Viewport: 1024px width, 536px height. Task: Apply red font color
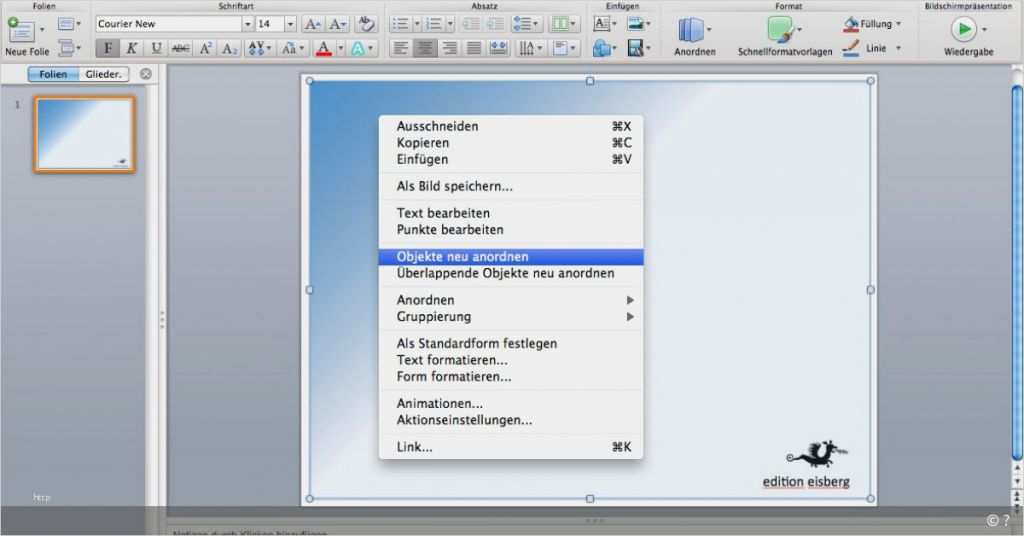point(324,48)
